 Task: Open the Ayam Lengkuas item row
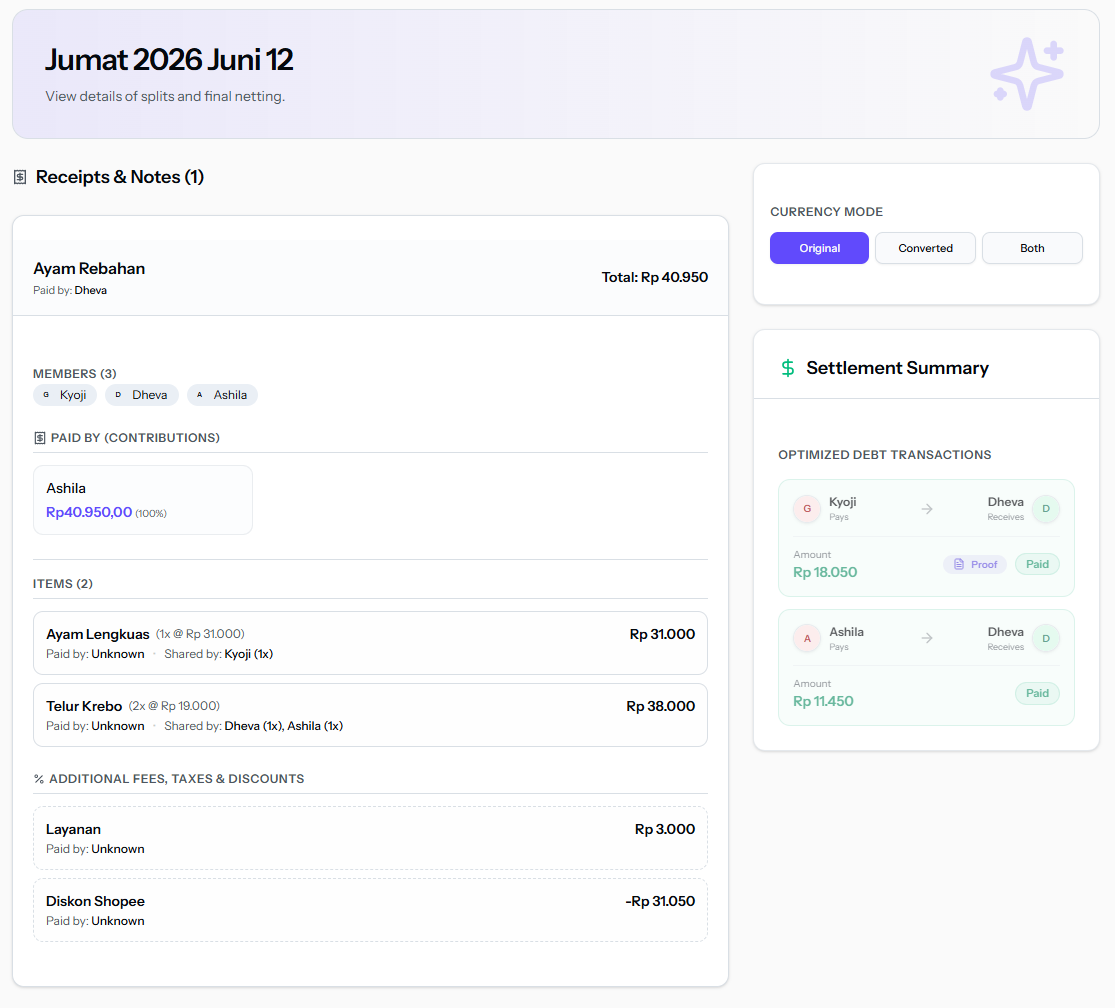370,643
